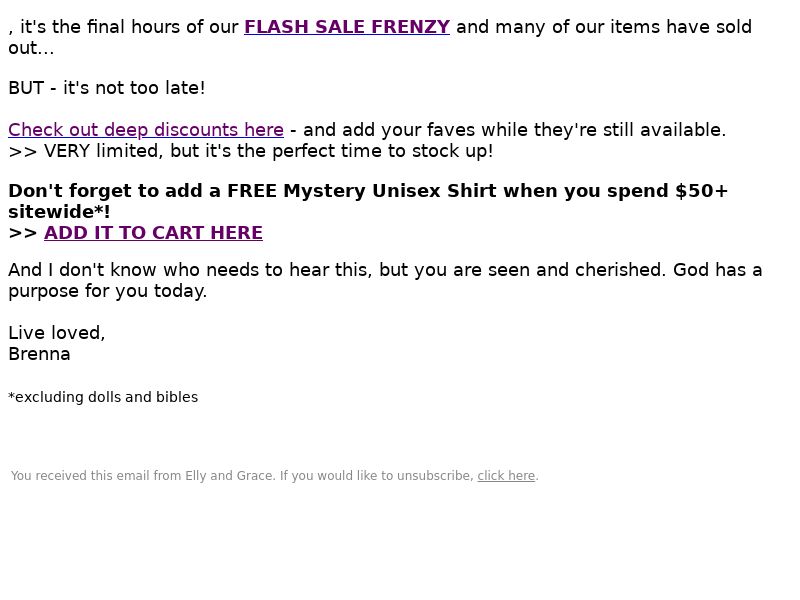Click the 'You received this email from Elly and Grace' text

(x=143, y=476)
